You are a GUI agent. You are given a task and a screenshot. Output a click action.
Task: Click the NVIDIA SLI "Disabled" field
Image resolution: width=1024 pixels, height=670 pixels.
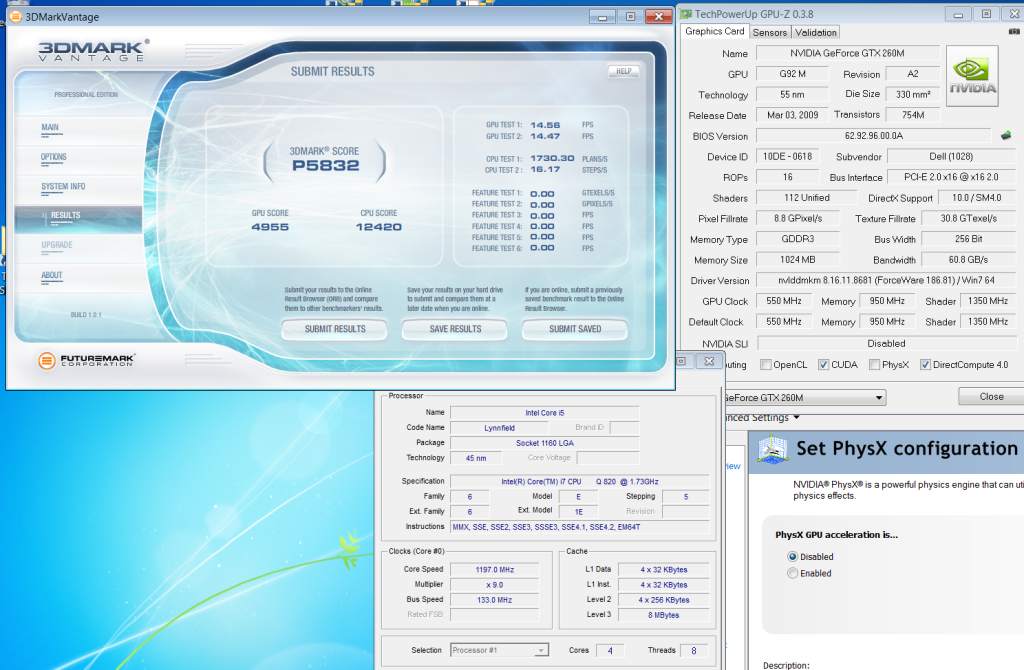(x=886, y=343)
